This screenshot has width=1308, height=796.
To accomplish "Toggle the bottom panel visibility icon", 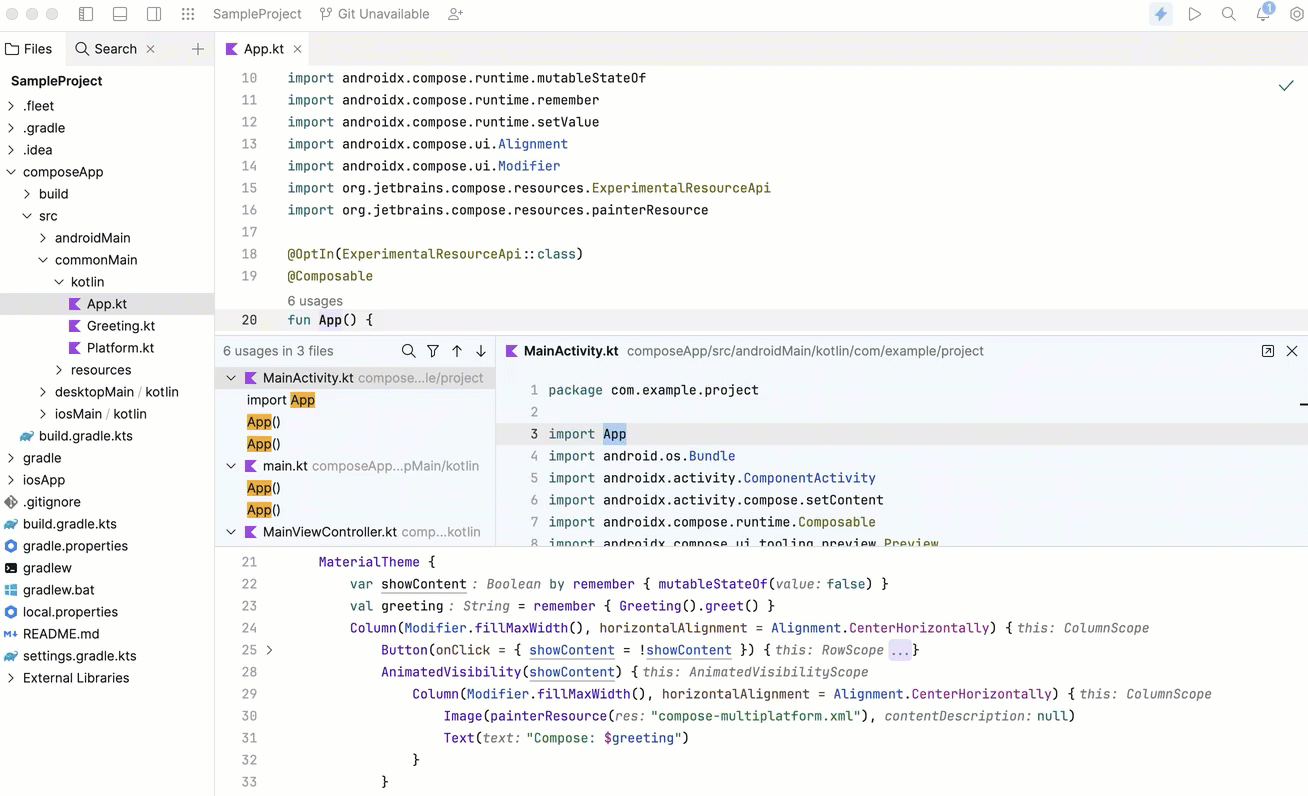I will click(x=120, y=14).
